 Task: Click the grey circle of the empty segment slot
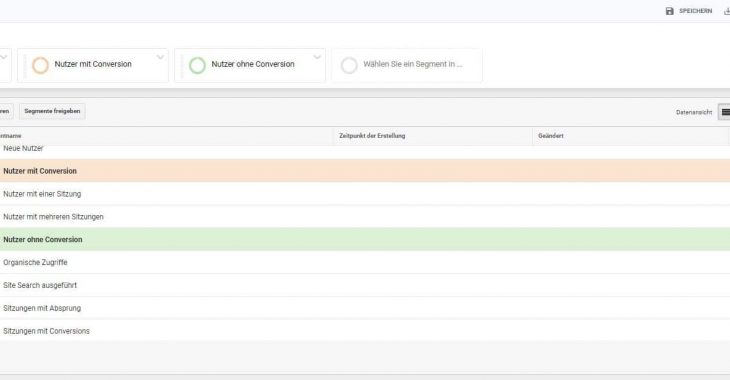pos(349,65)
